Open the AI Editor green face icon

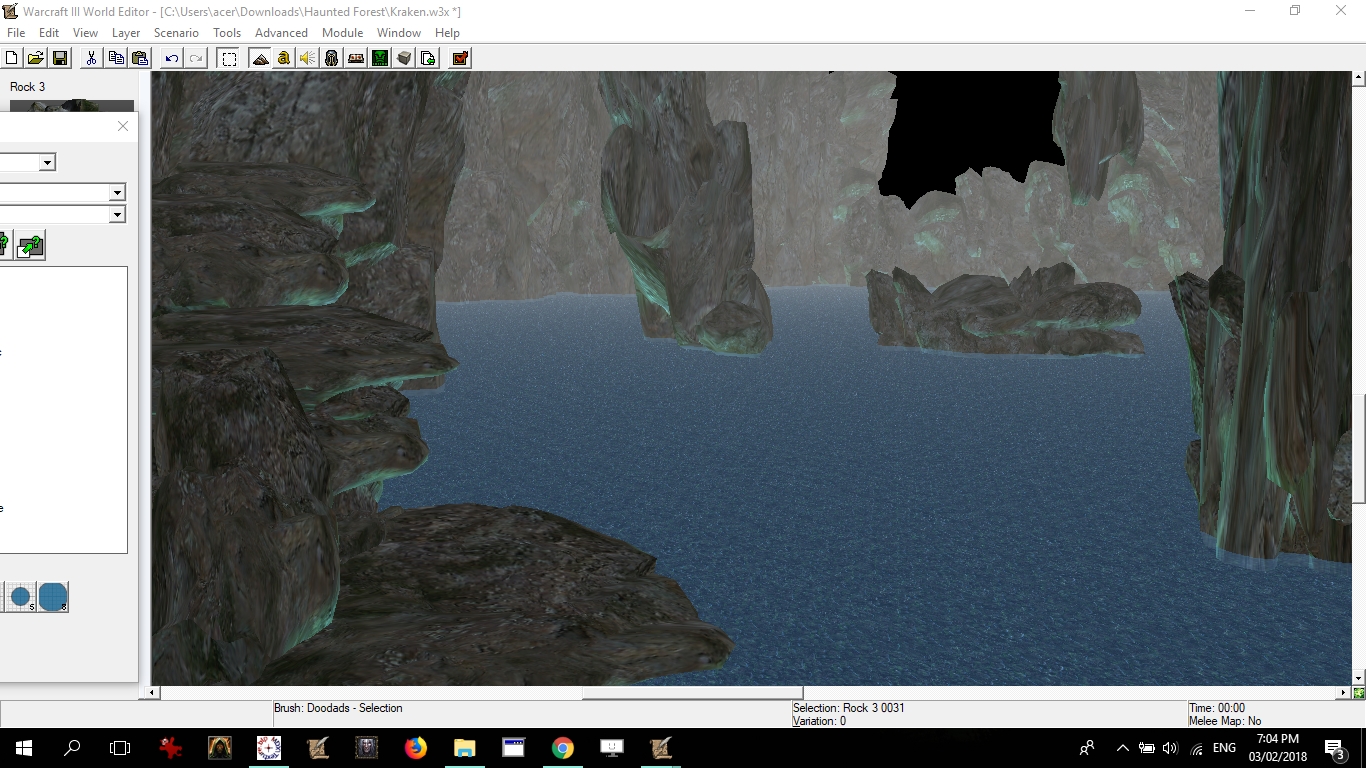tap(380, 58)
